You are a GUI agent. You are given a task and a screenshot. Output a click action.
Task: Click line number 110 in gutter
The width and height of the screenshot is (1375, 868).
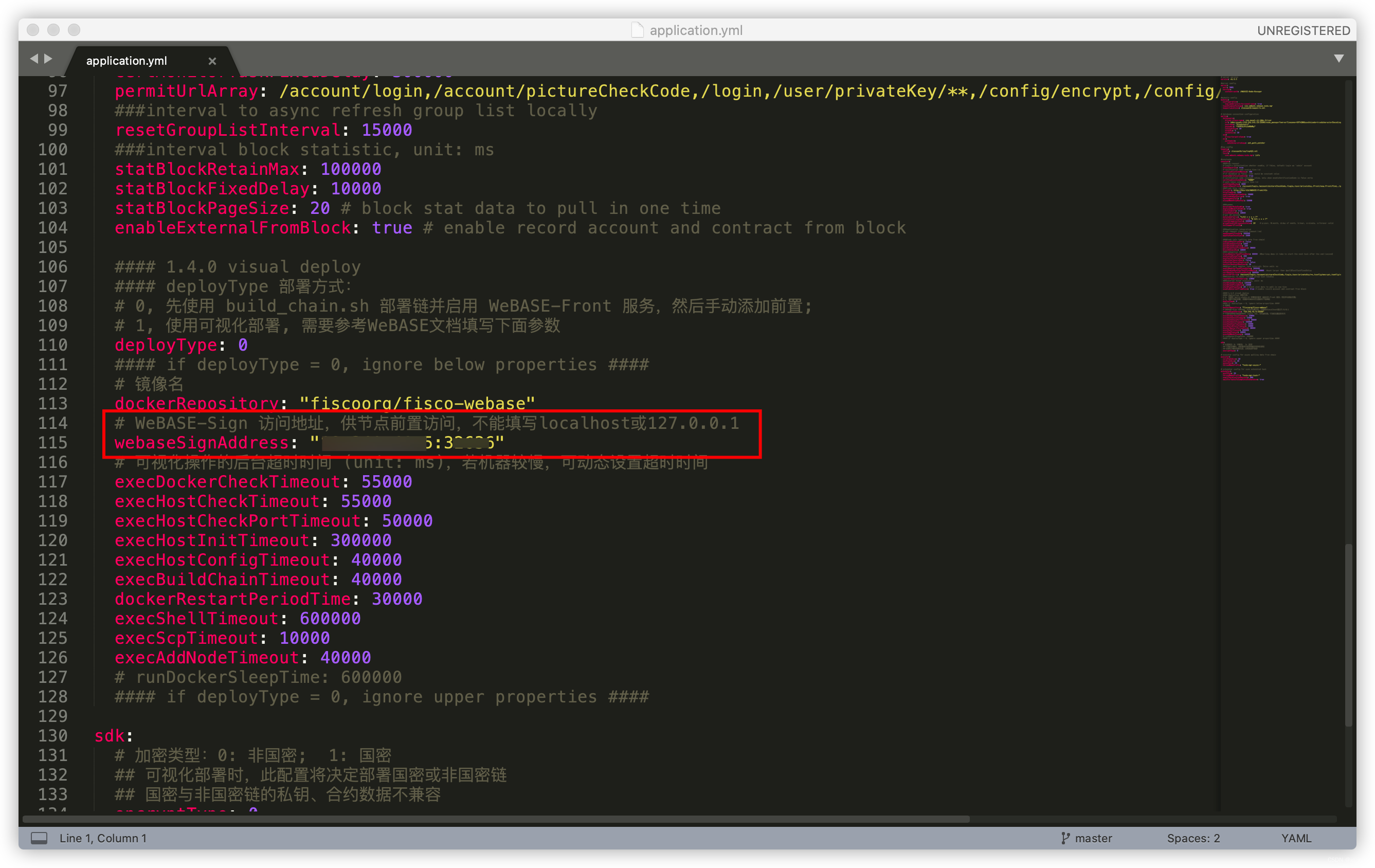(52, 345)
